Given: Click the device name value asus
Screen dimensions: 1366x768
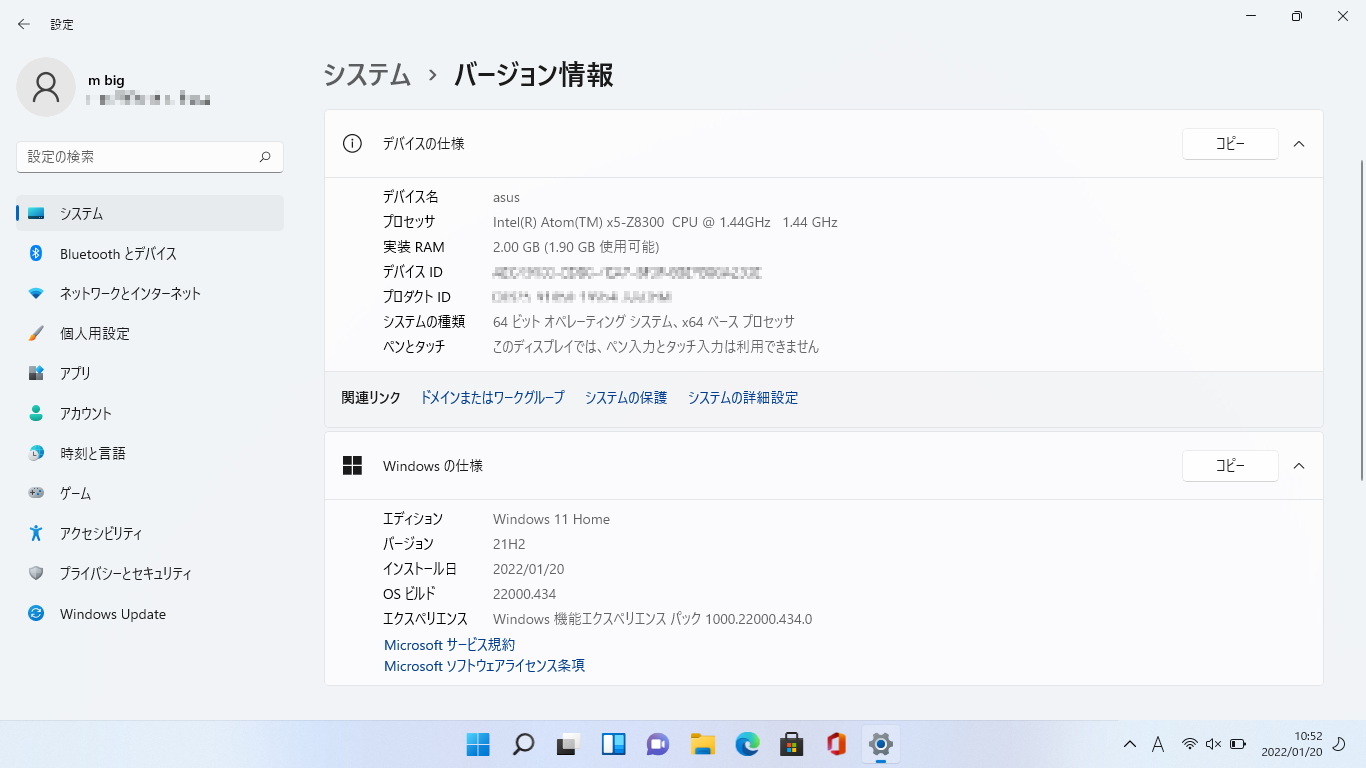Looking at the screenshot, I should click(x=507, y=197).
